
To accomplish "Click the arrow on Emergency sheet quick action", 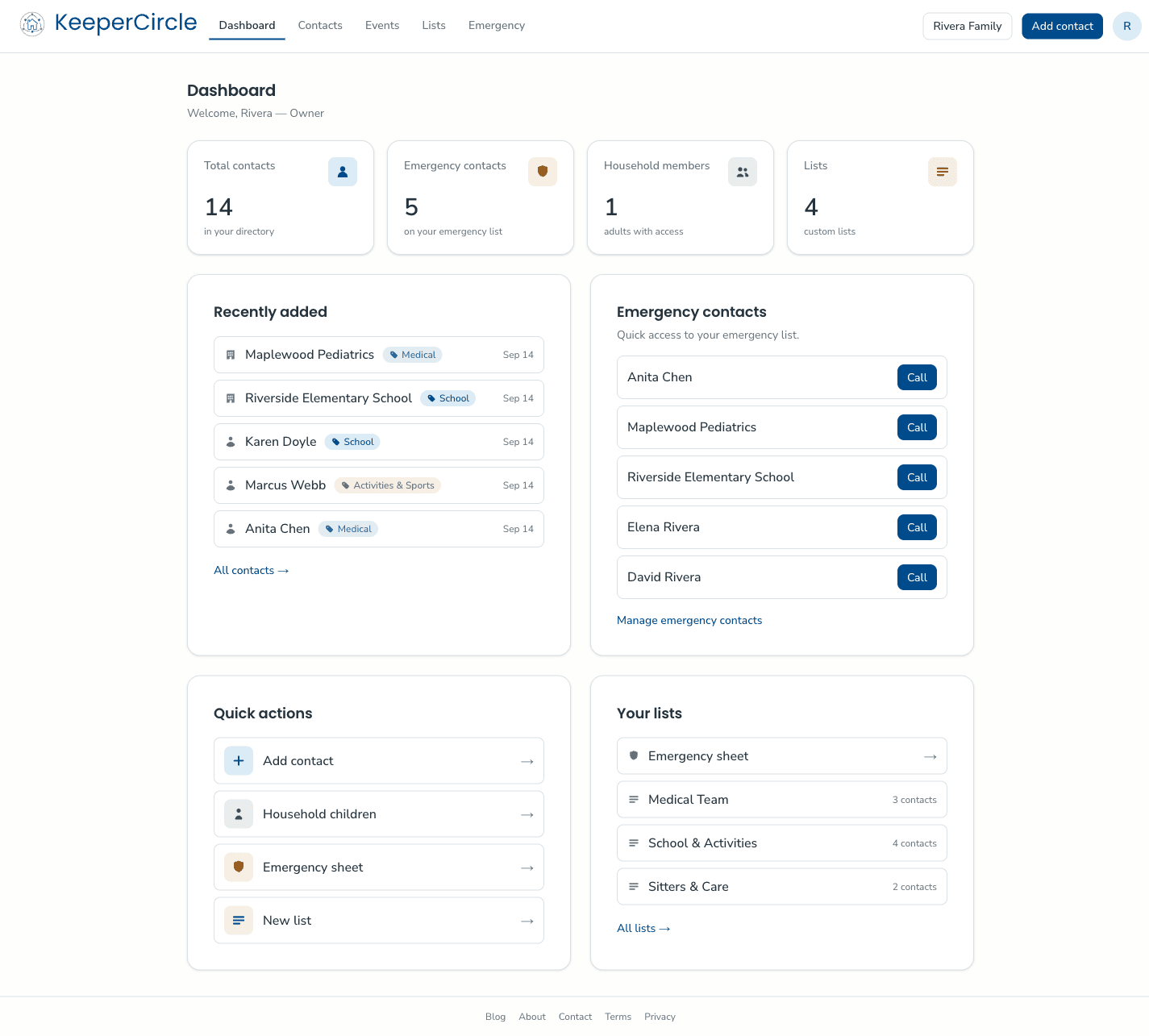I will pyautogui.click(x=527, y=867).
